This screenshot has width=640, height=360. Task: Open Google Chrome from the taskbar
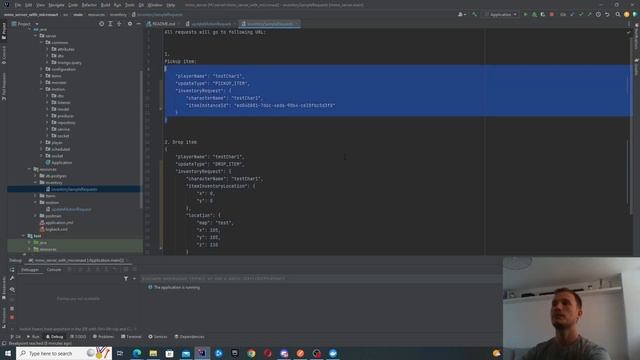coord(251,353)
